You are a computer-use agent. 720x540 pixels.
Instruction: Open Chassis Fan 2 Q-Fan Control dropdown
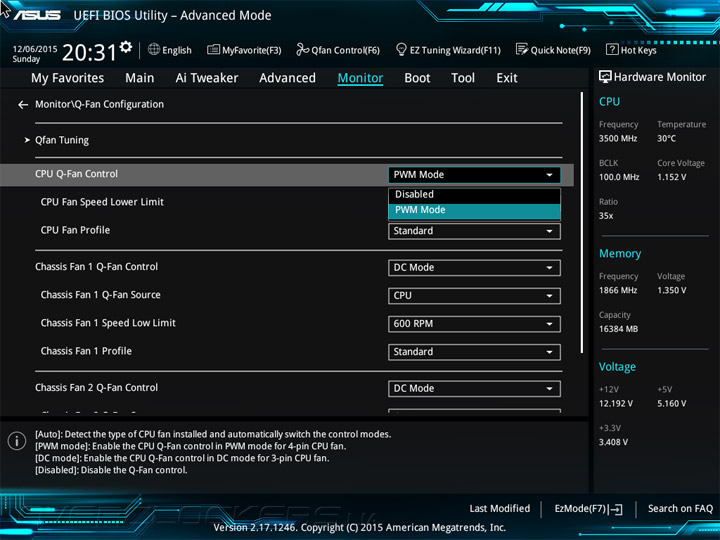(x=474, y=388)
